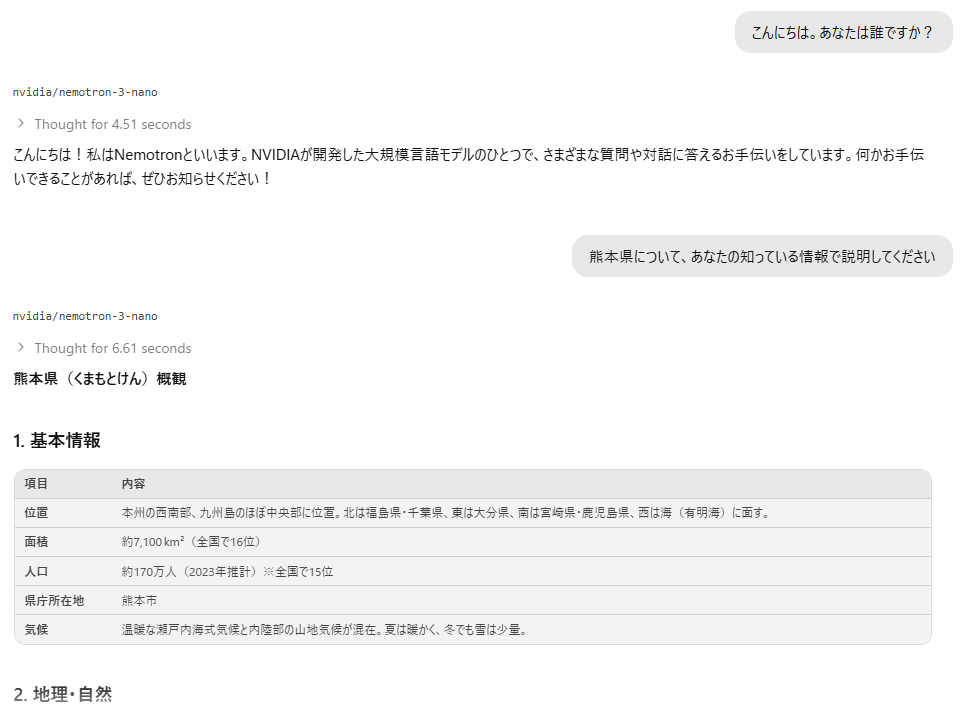
Task: Open the "Thought for 6.61 seconds" reasoning text
Action: pyautogui.click(x=112, y=348)
